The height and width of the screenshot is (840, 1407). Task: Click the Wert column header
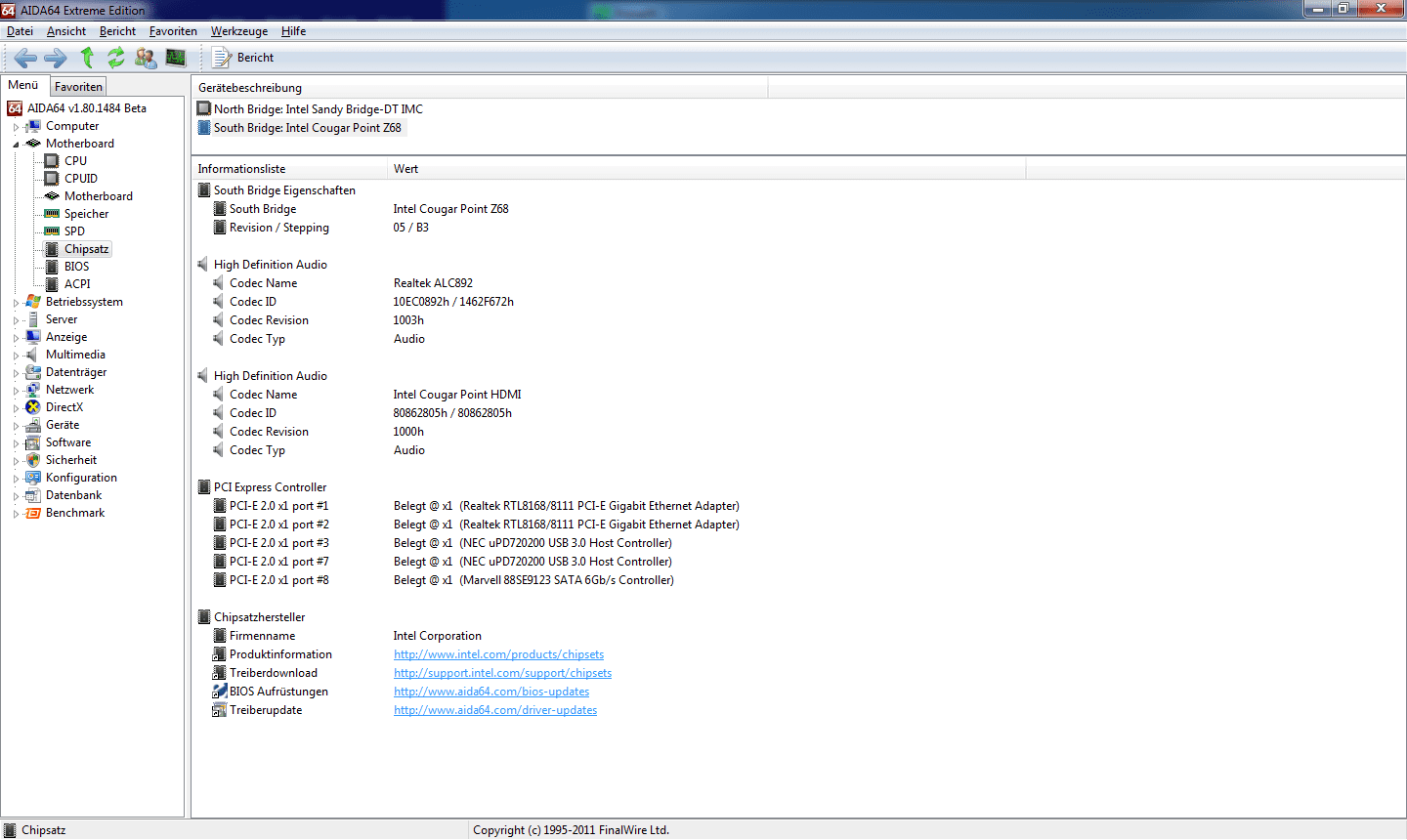(706, 169)
